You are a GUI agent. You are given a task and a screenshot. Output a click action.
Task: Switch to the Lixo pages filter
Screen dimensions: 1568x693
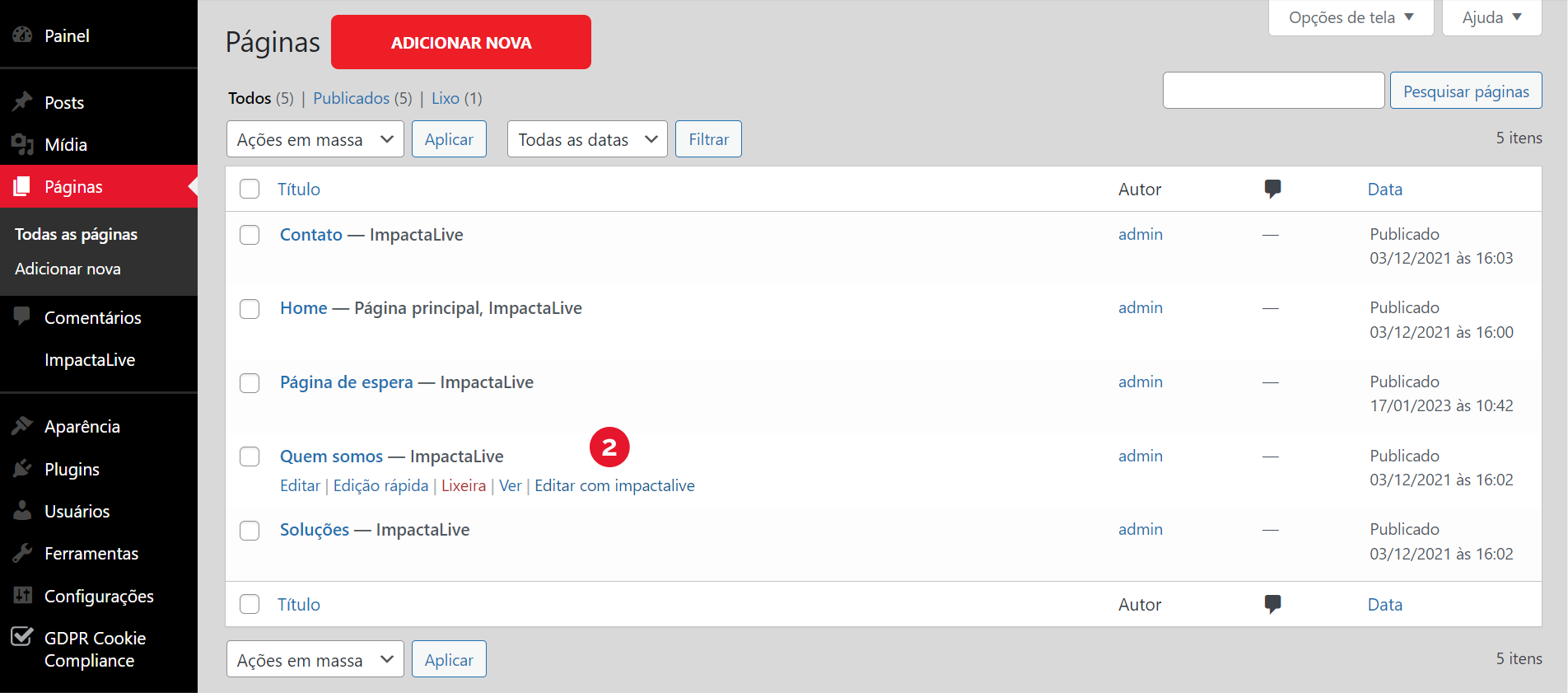(x=446, y=98)
